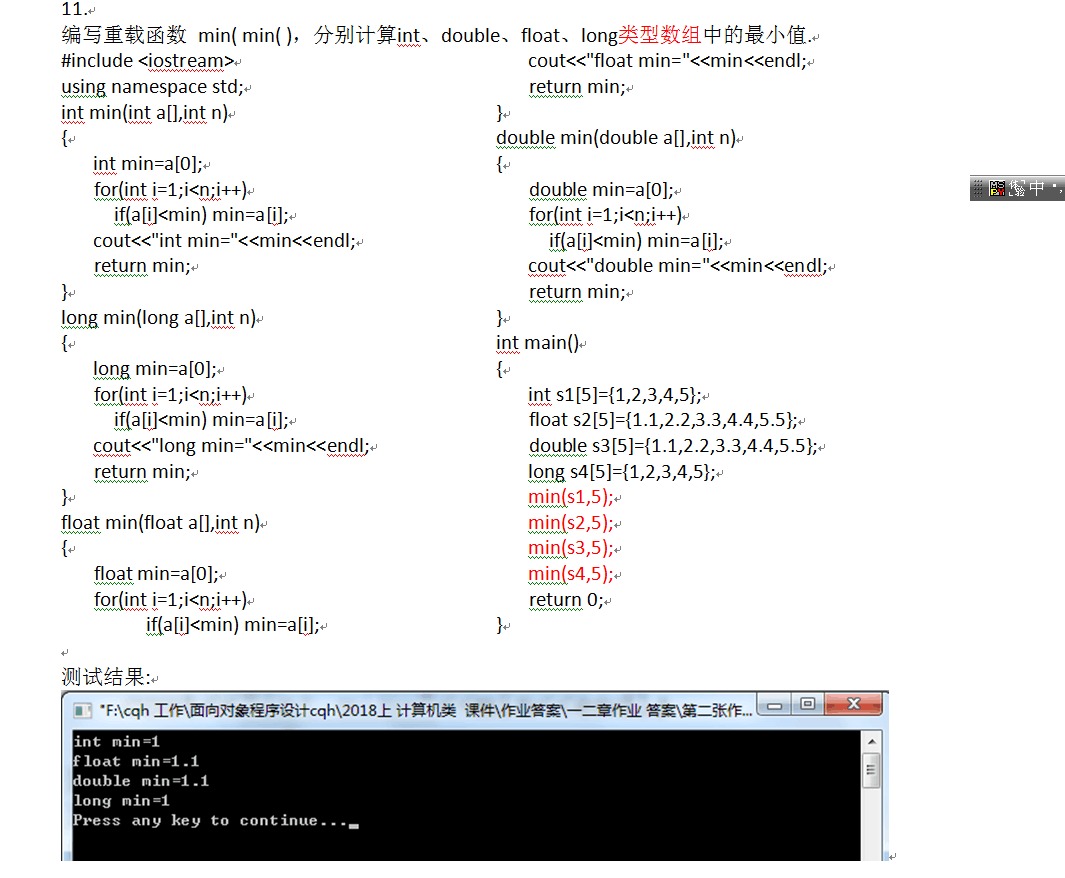Click the red min(s1,5); call line
The width and height of the screenshot is (1065, 878).
point(570,497)
